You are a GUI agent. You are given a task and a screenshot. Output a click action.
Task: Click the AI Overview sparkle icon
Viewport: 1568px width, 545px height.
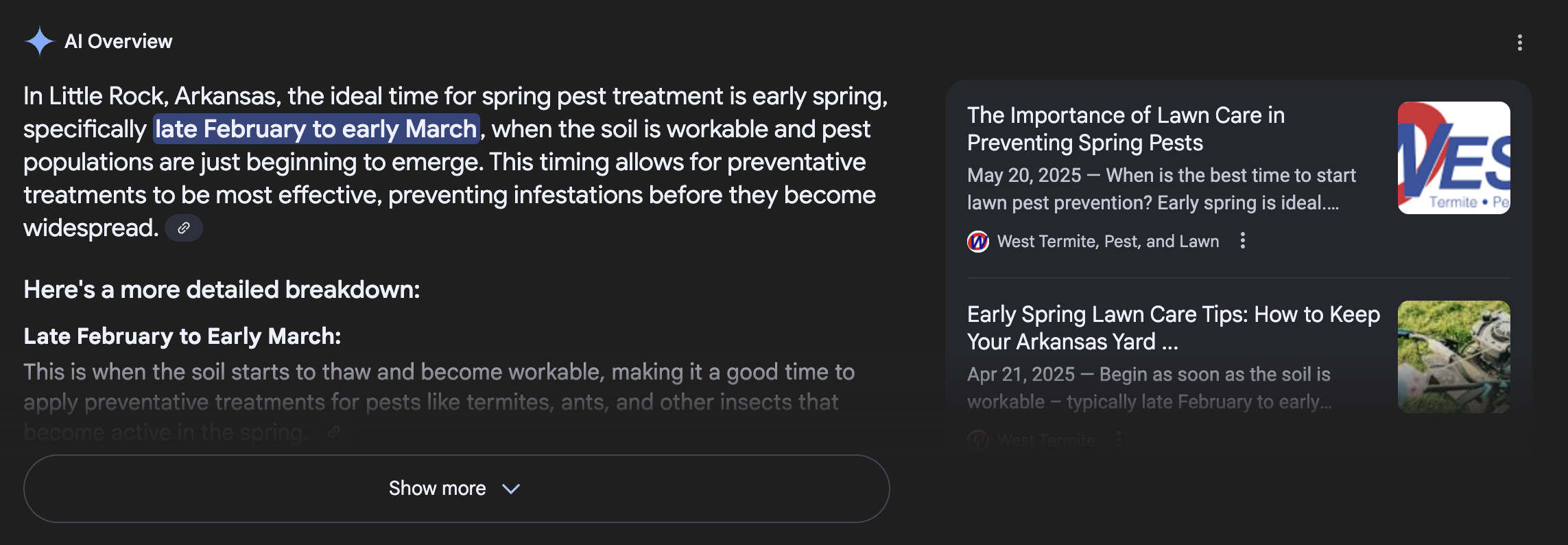(x=39, y=41)
